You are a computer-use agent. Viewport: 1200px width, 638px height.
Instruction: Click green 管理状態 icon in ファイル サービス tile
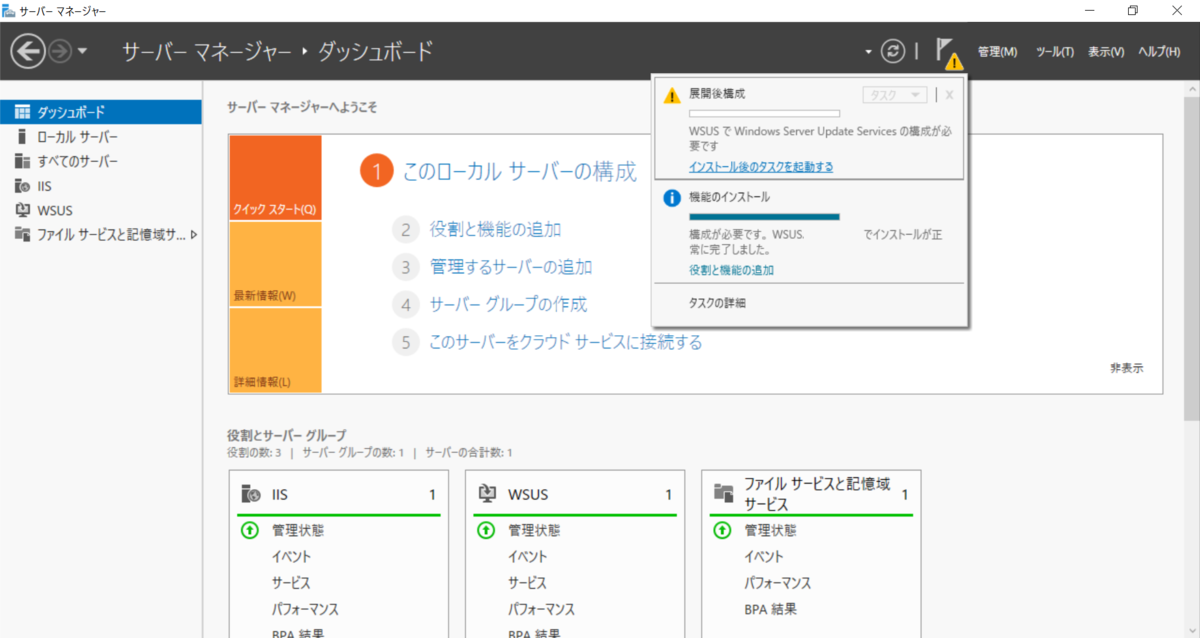pyautogui.click(x=722, y=530)
